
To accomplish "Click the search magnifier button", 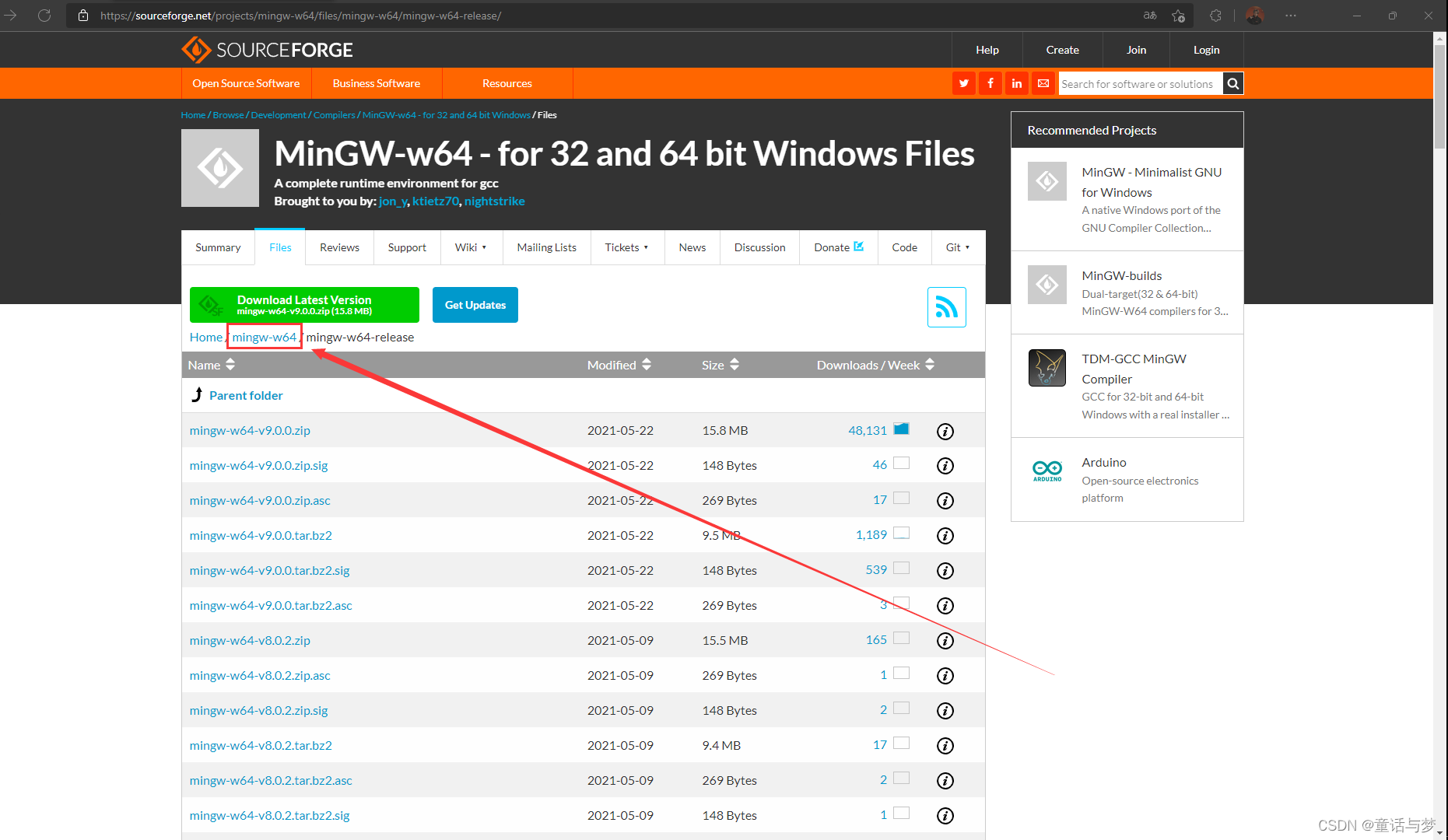I will (1233, 83).
